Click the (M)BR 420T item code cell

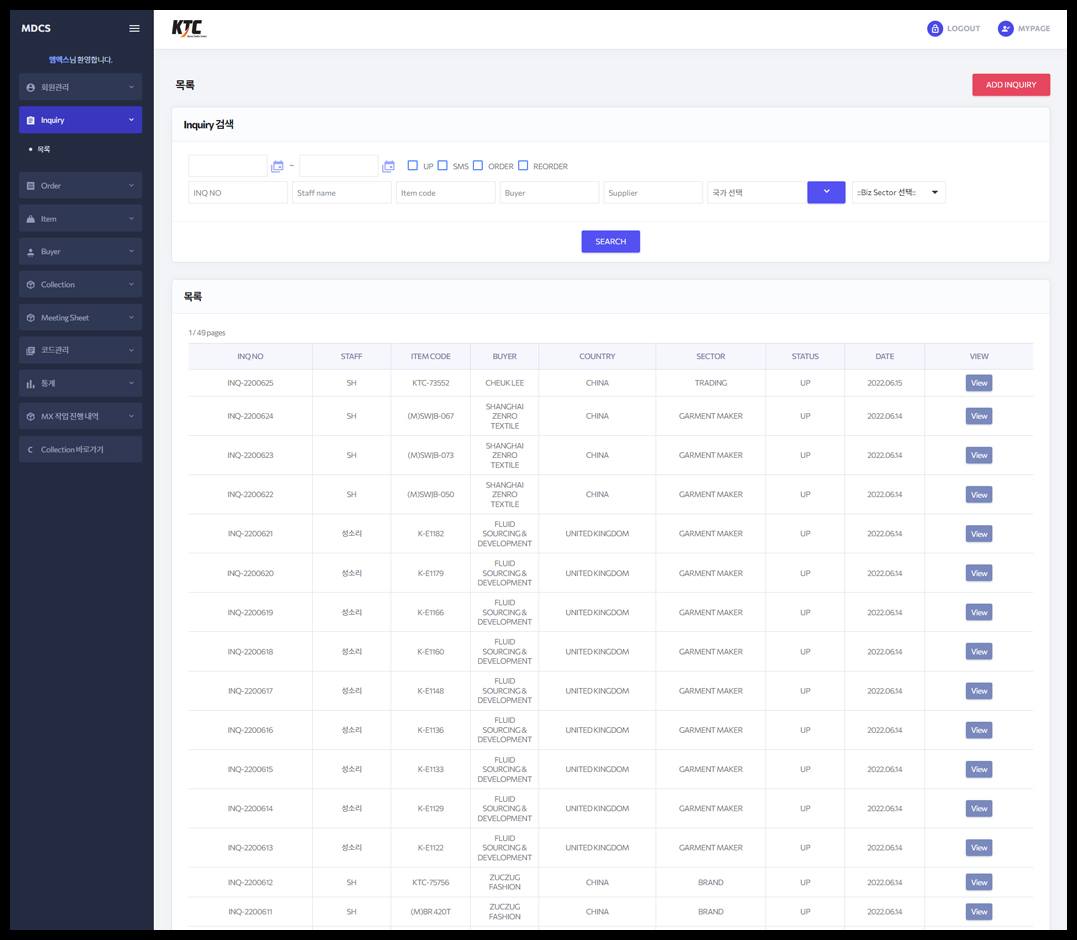click(x=431, y=912)
